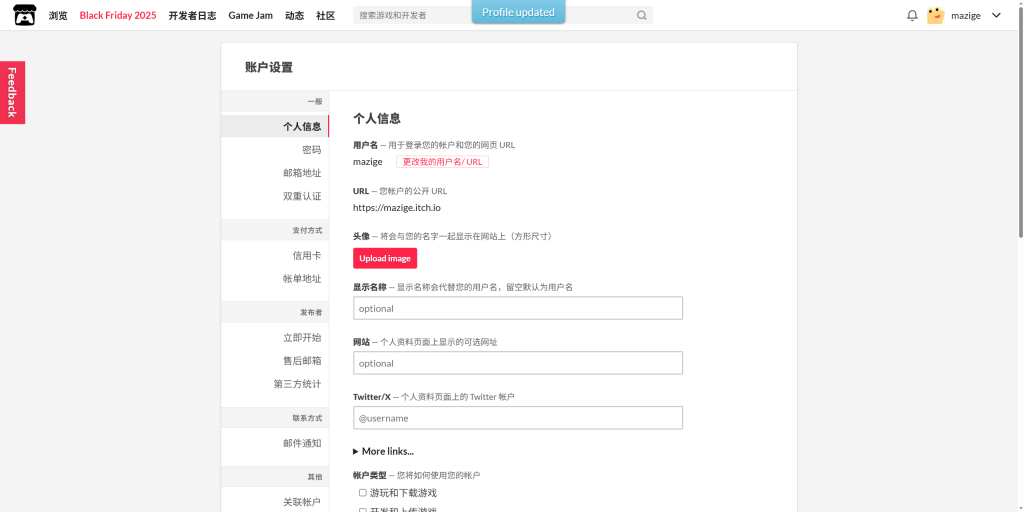The image size is (1024, 512).
Task: Tick the 开发和上传游戏 checkbox
Action: (x=363, y=510)
